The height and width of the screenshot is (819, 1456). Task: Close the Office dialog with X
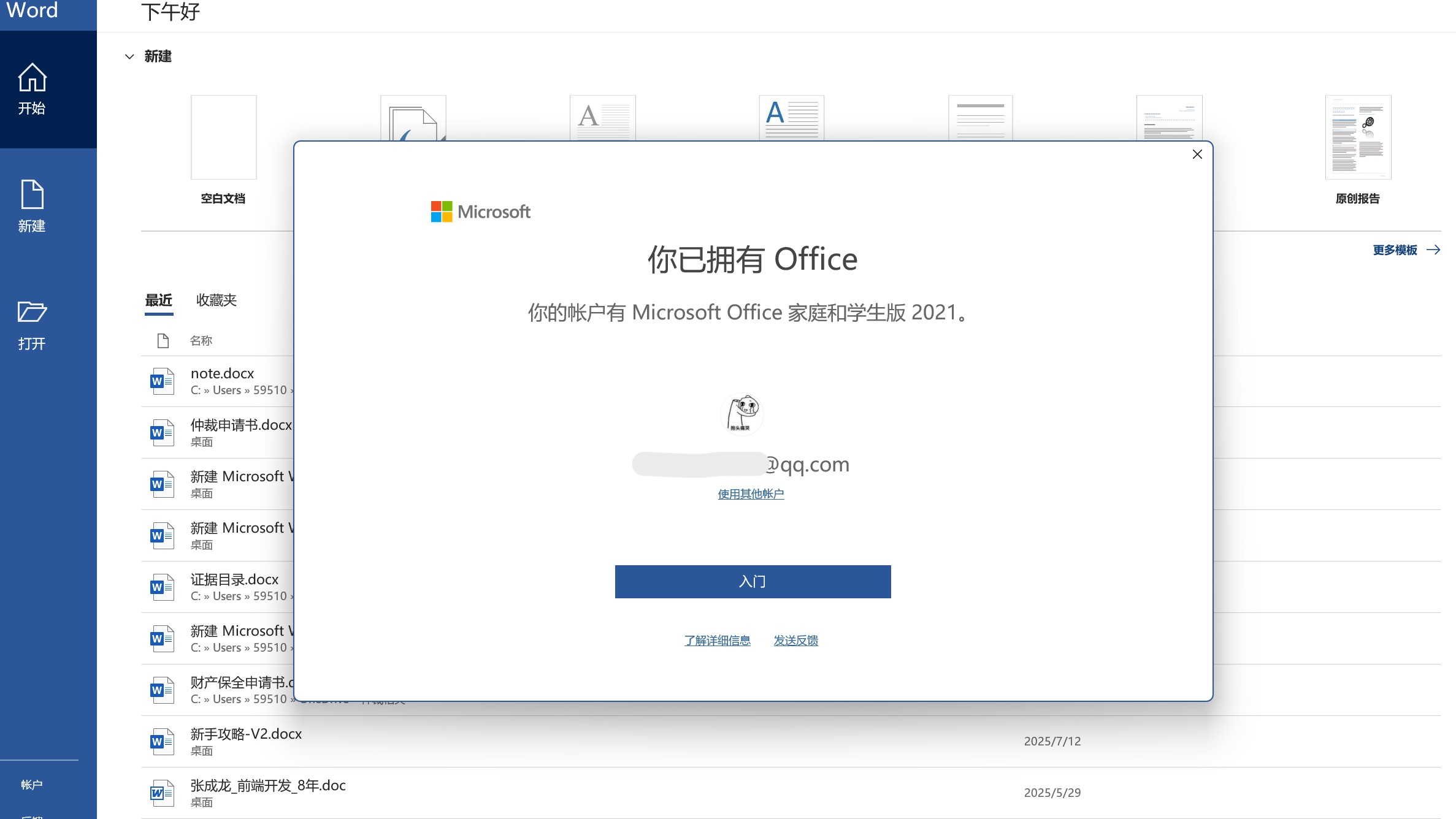tap(1197, 154)
